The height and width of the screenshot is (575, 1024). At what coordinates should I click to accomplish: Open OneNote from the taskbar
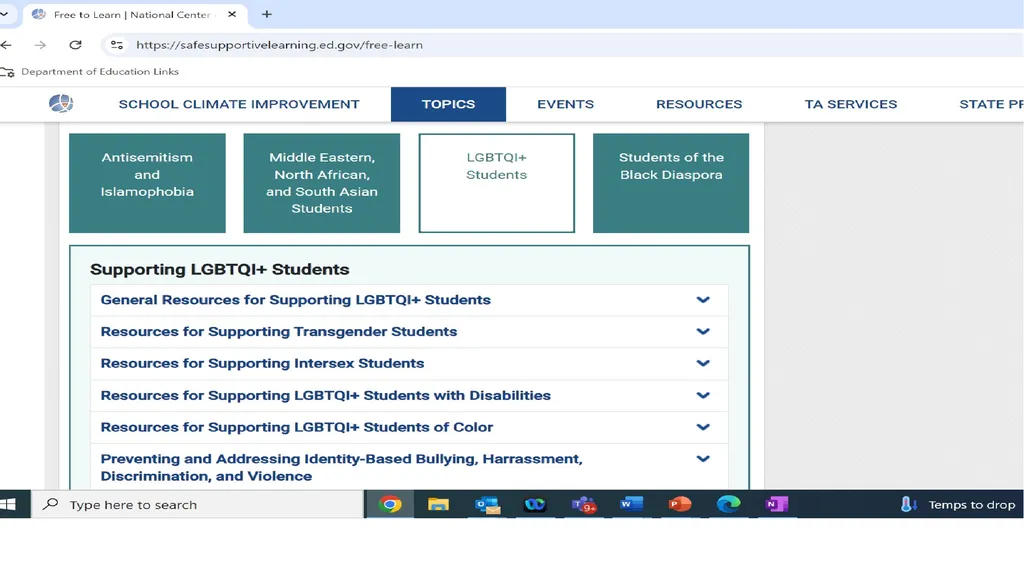click(776, 504)
